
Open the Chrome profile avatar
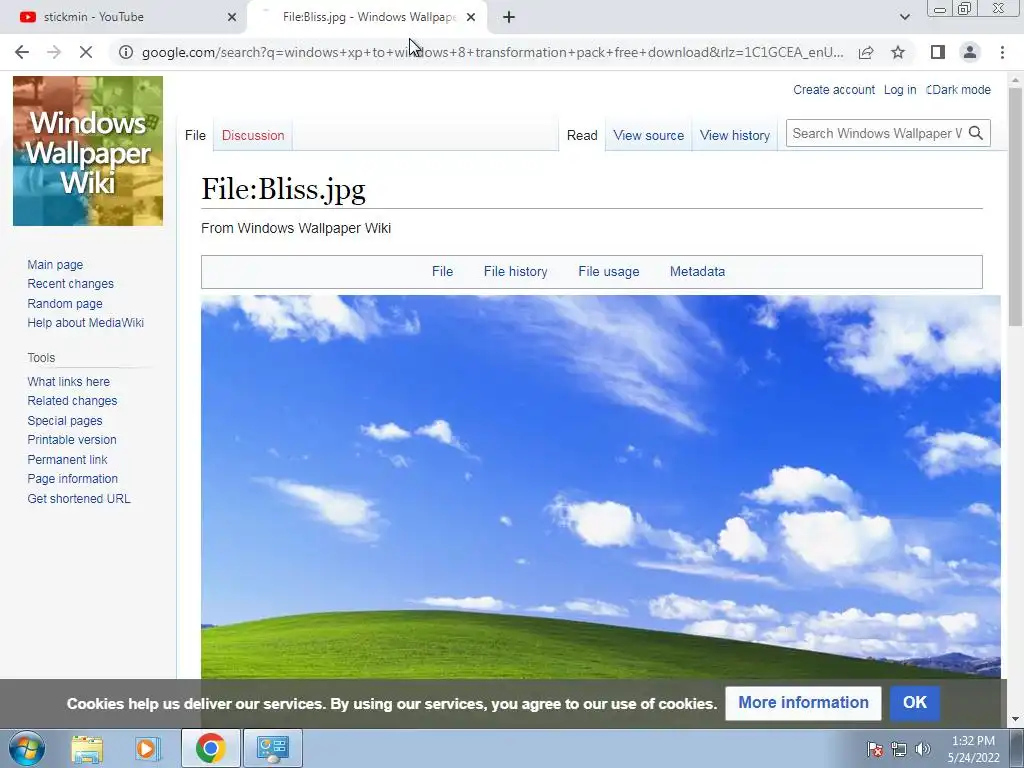[970, 52]
